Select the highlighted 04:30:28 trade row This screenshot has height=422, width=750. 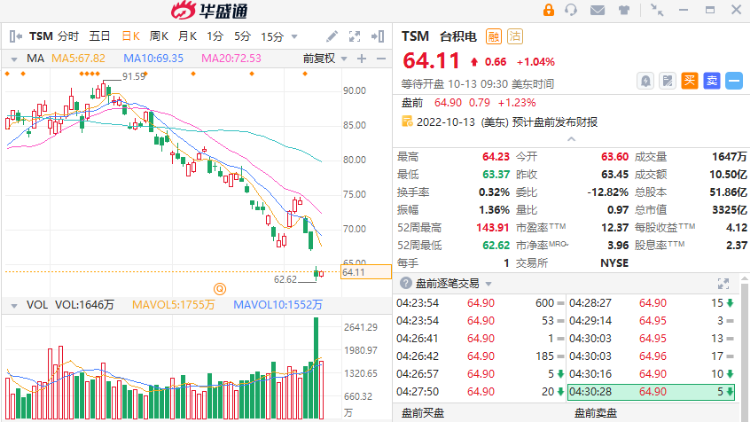[x=651, y=392]
